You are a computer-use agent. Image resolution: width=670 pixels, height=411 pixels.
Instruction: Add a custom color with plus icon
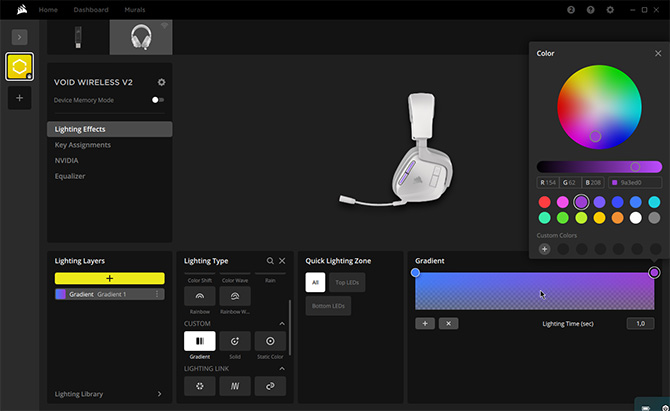pyautogui.click(x=544, y=249)
